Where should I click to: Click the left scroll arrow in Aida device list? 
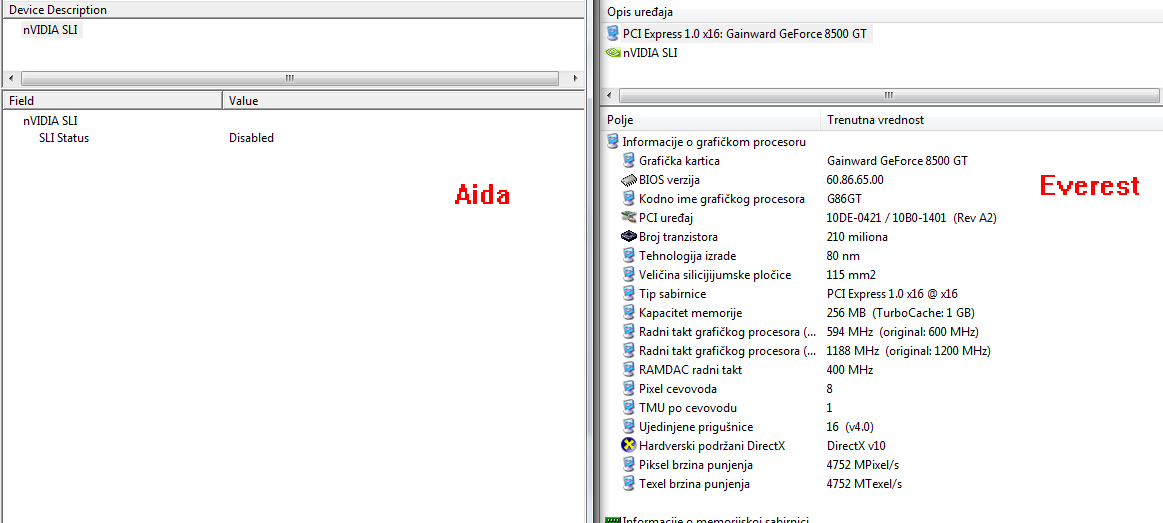click(10, 78)
